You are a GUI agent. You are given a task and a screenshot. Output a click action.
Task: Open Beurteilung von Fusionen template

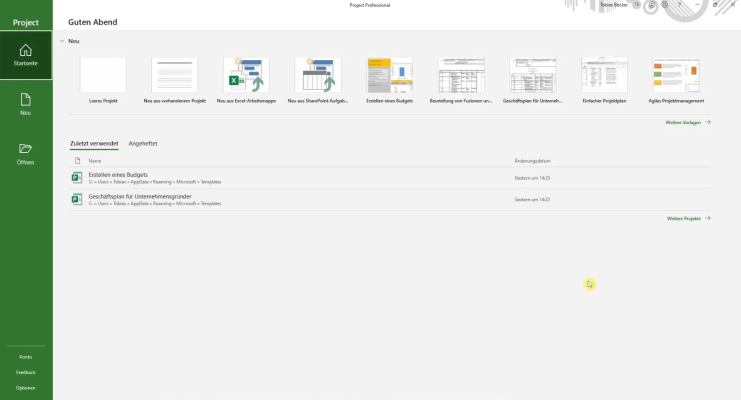tap(461, 80)
